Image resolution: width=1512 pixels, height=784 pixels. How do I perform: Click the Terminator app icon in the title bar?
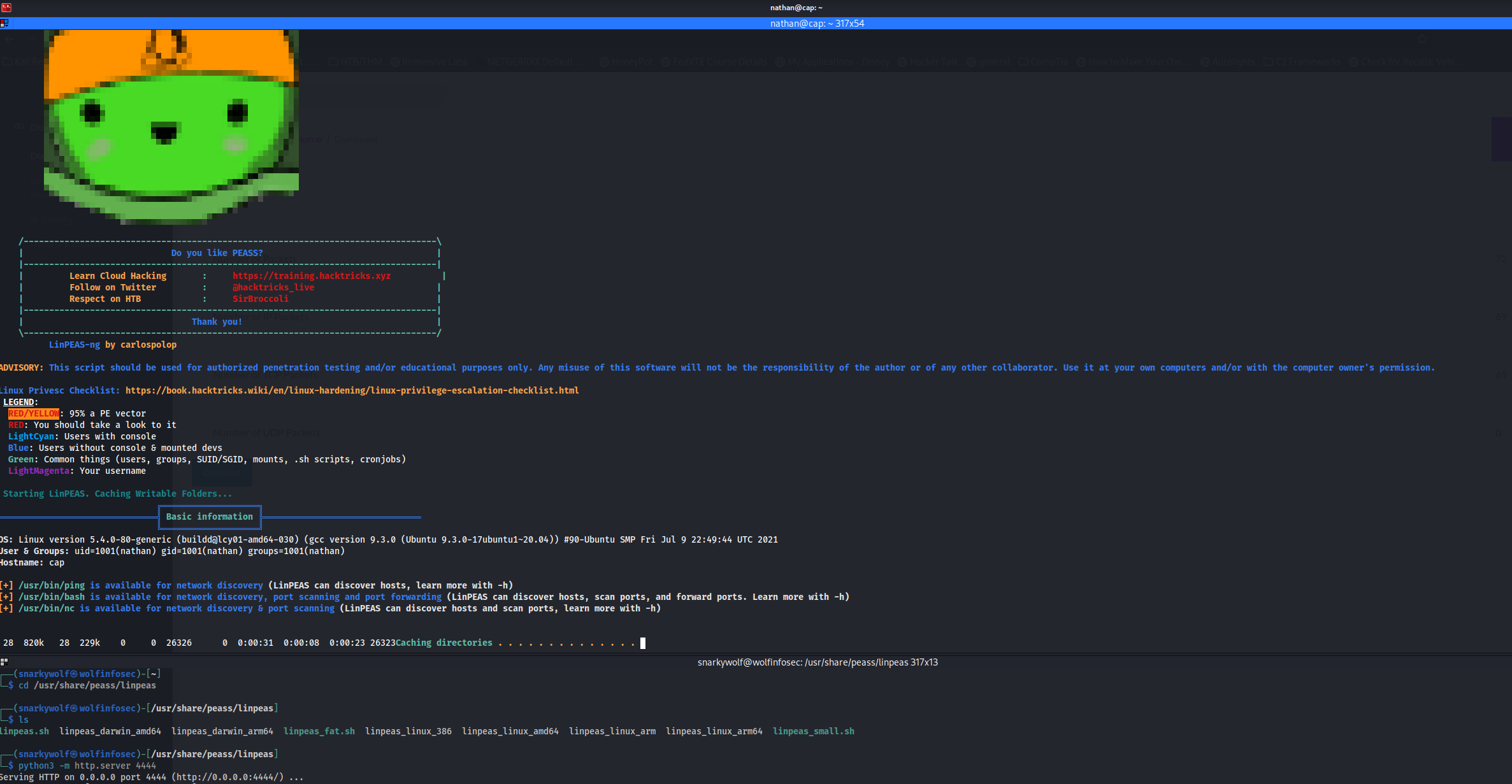pyautogui.click(x=6, y=8)
